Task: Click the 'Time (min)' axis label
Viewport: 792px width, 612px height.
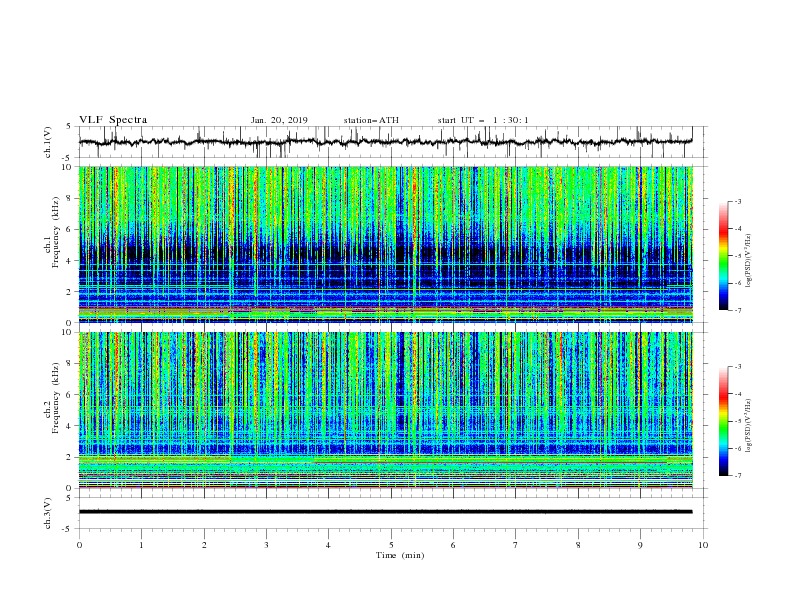Action: coord(400,555)
